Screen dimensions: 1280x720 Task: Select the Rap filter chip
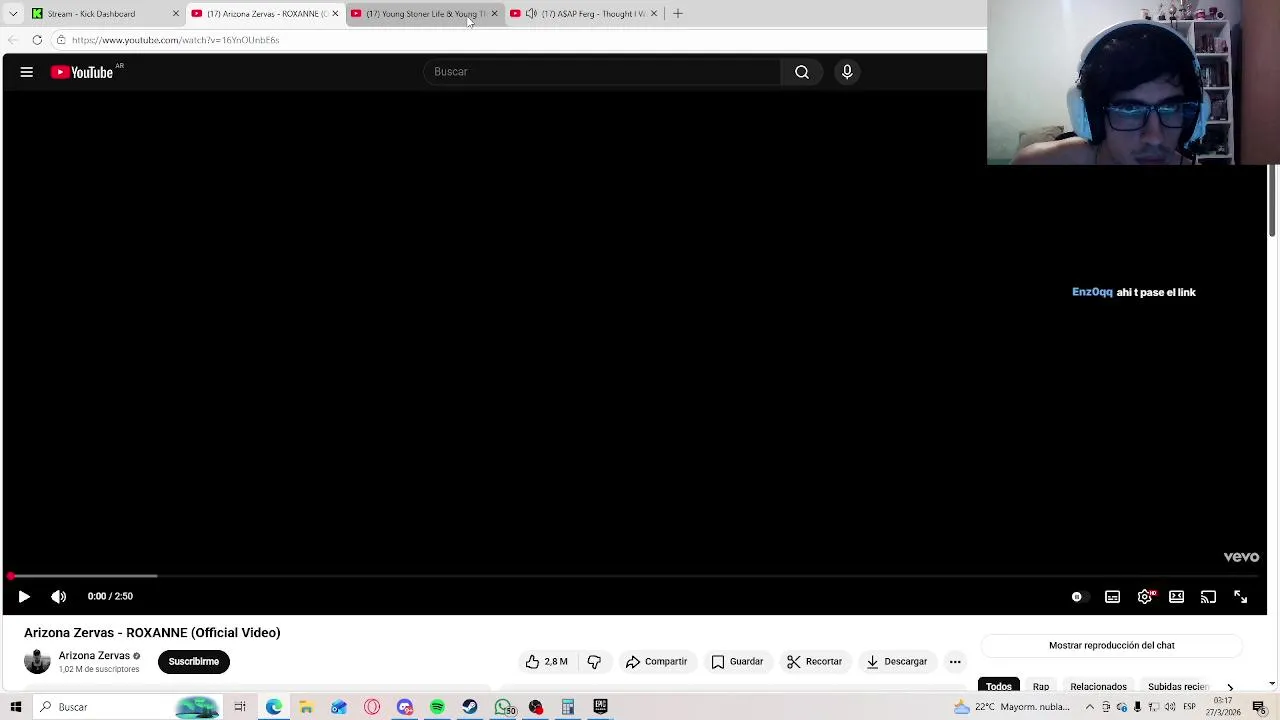pos(1041,687)
